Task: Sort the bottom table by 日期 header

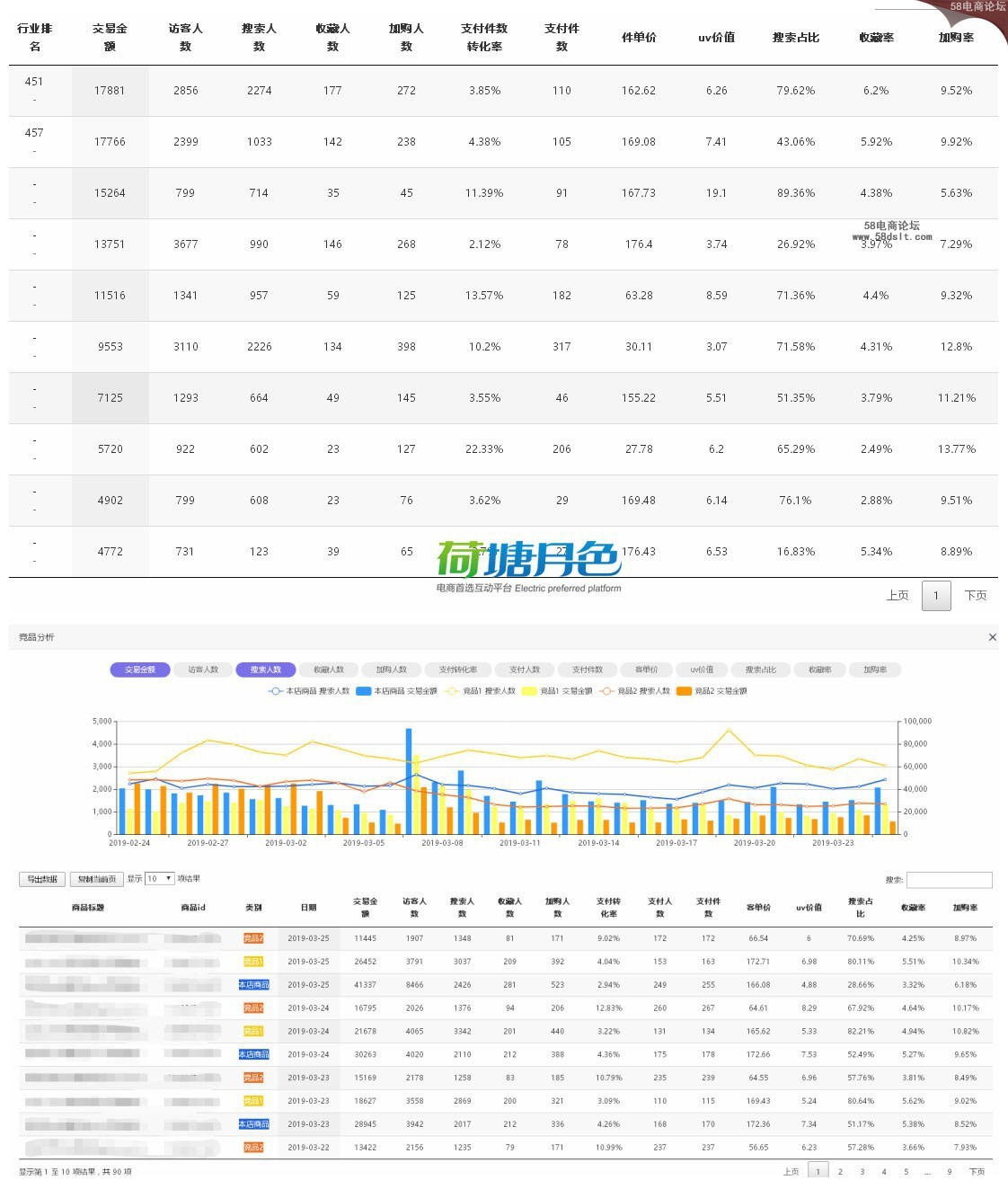Action: tap(308, 908)
